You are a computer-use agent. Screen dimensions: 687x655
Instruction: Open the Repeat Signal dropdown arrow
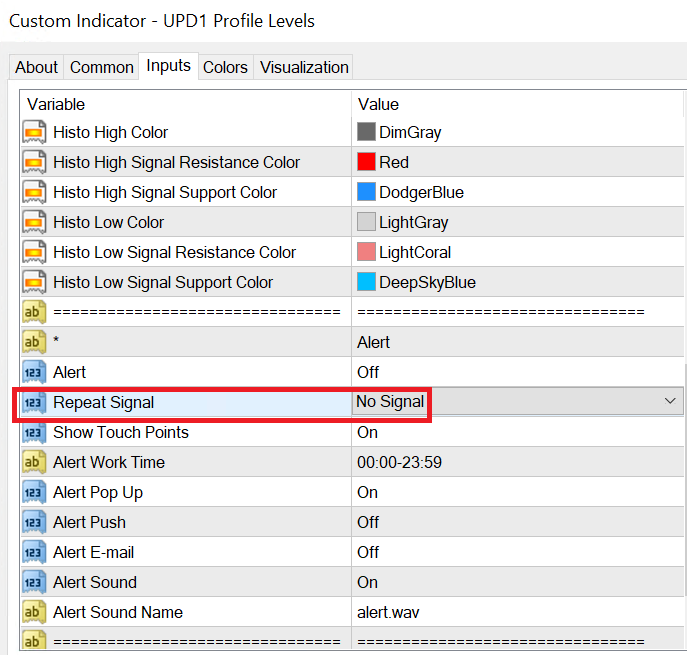pyautogui.click(x=669, y=402)
